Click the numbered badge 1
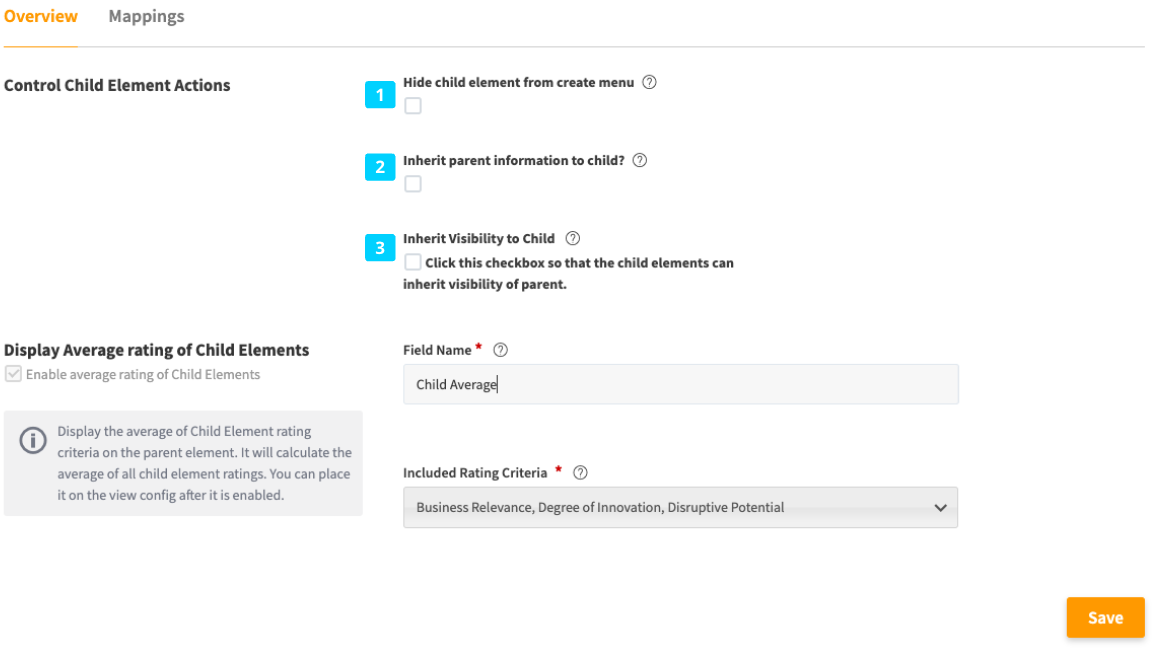Screen dimensions: 1155x648 click(x=380, y=96)
